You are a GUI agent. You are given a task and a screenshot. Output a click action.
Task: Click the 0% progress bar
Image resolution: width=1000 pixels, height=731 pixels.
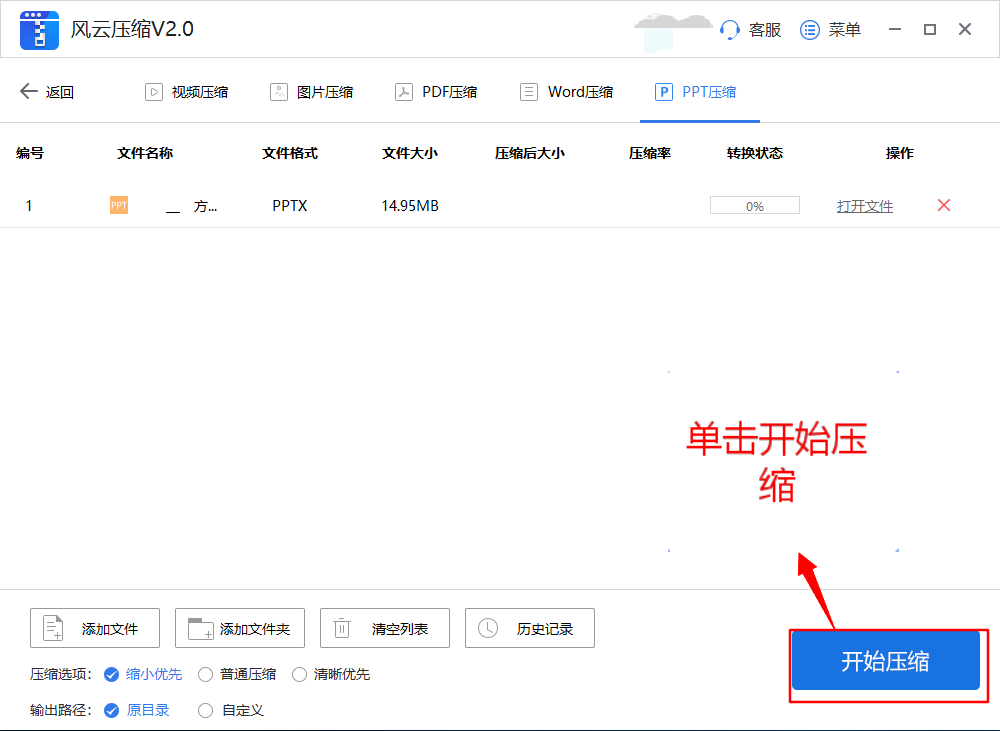tap(754, 204)
